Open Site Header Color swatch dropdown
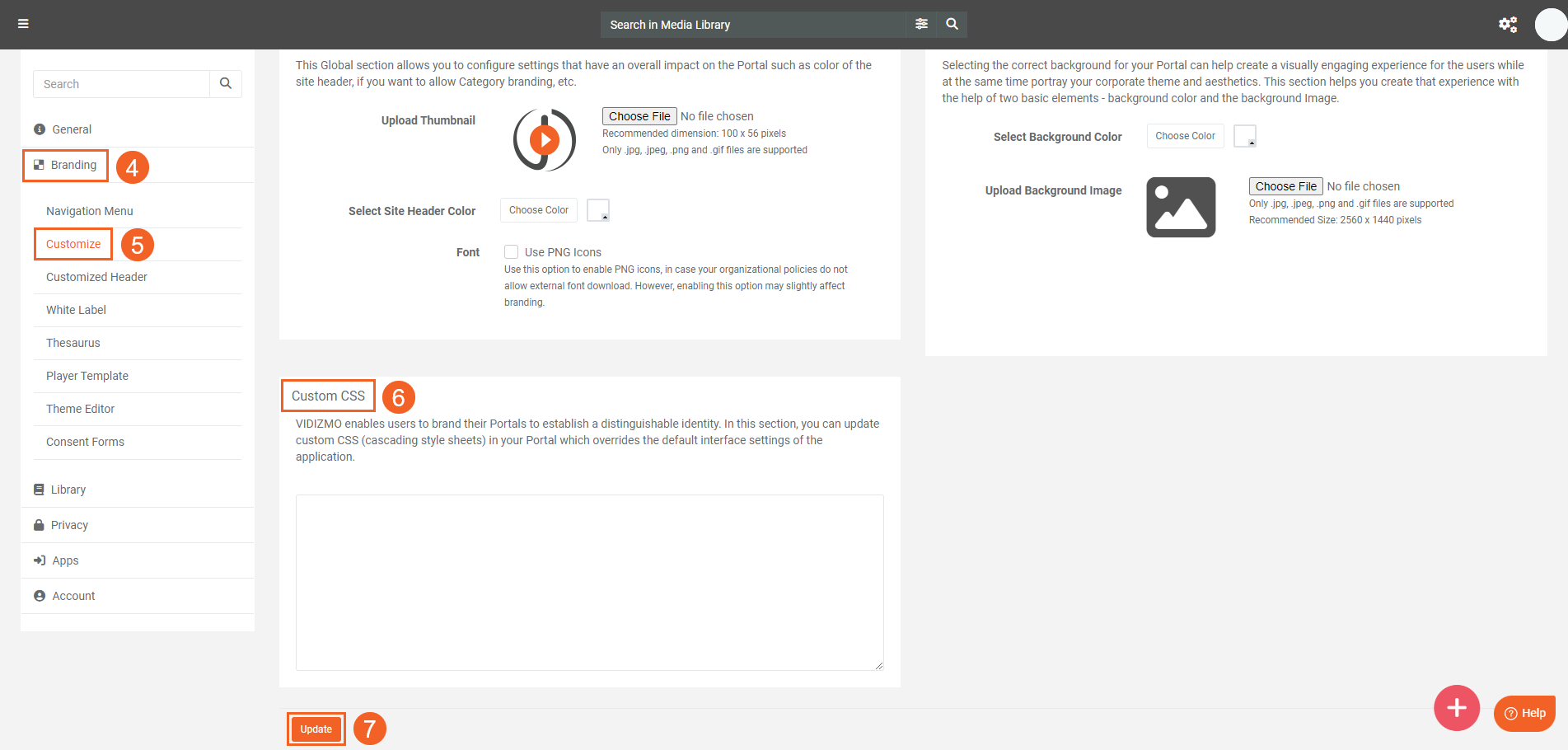Screen dimensions: 1568x750 click(x=598, y=210)
